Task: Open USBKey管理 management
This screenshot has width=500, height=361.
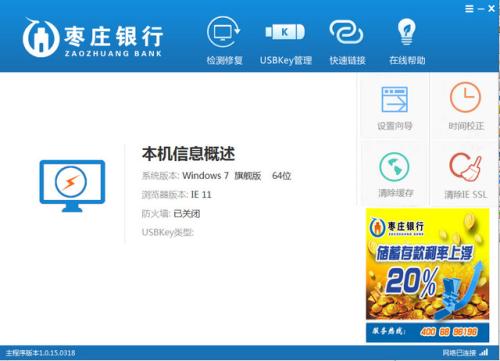Action: [x=286, y=43]
